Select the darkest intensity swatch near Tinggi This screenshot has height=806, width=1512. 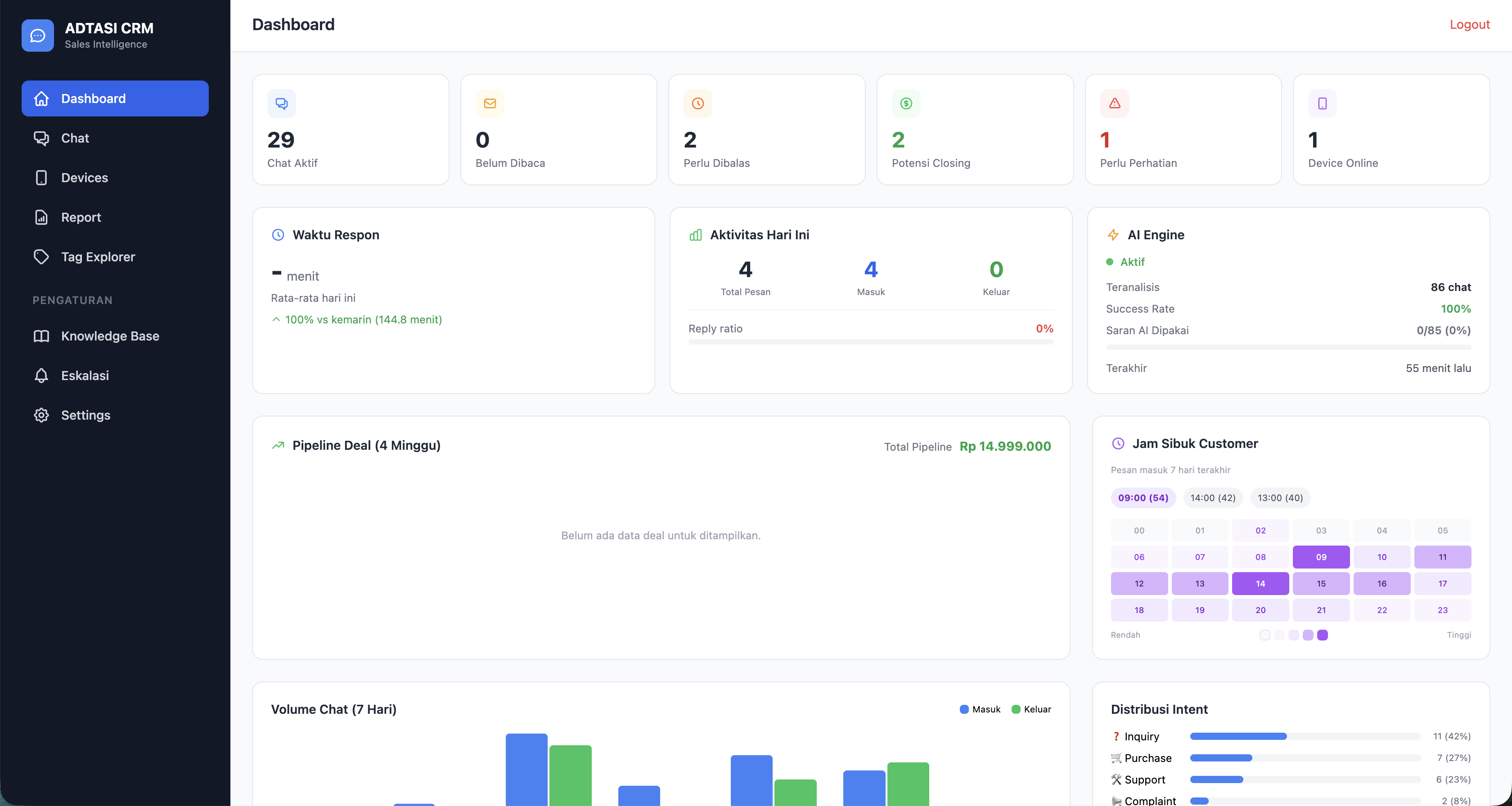tap(1322, 636)
